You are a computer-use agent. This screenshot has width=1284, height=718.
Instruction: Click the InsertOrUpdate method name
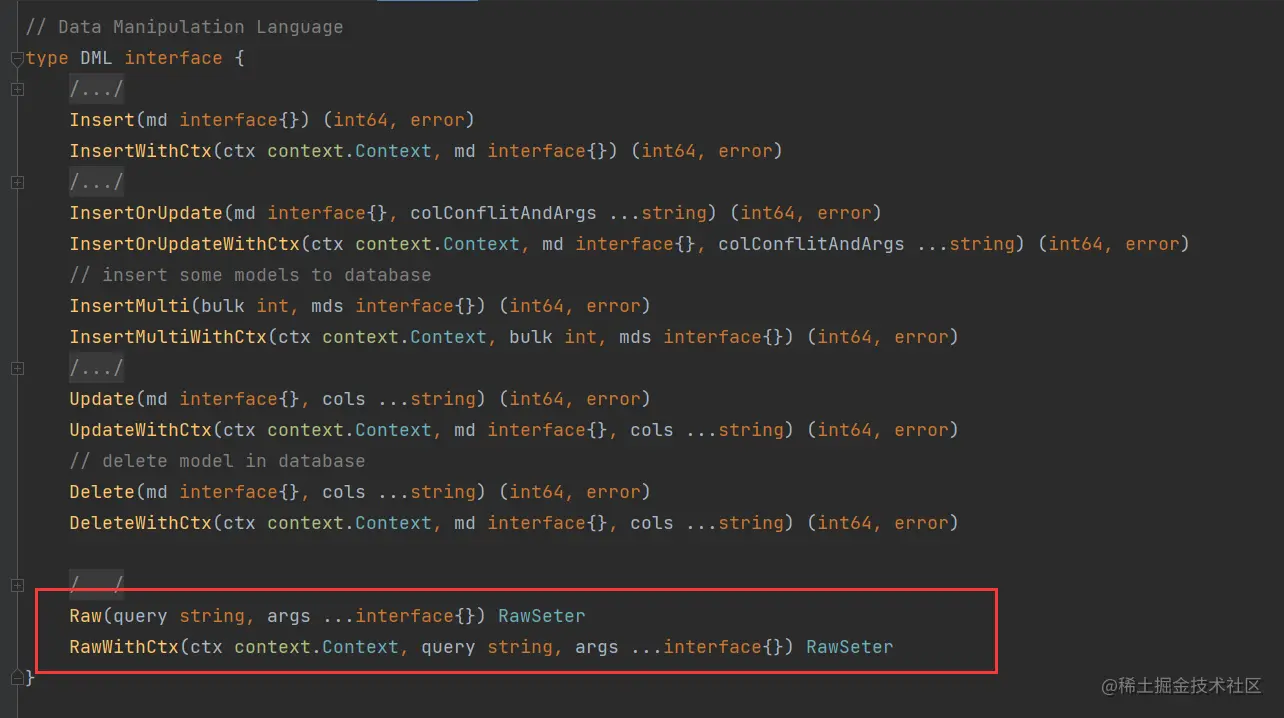coord(146,213)
